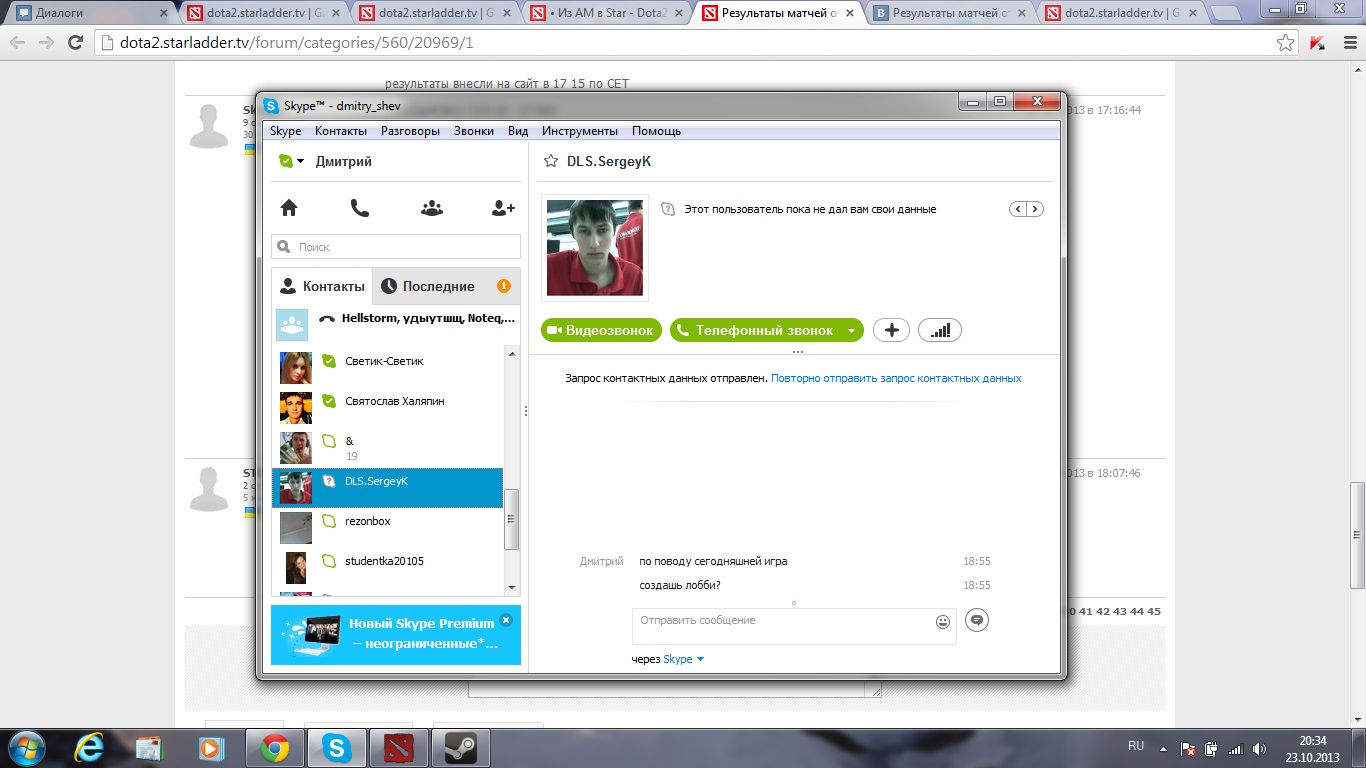The height and width of the screenshot is (768, 1366).
Task: Click the call quality signal bars button
Action: (940, 330)
